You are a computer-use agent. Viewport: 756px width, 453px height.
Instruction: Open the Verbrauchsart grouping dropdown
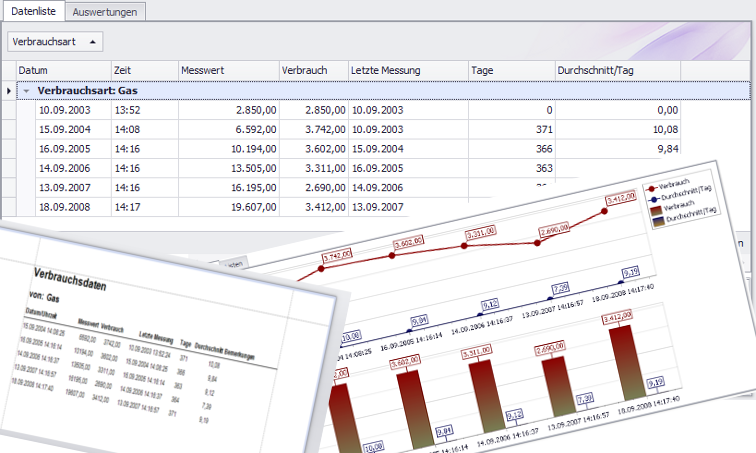coord(55,42)
